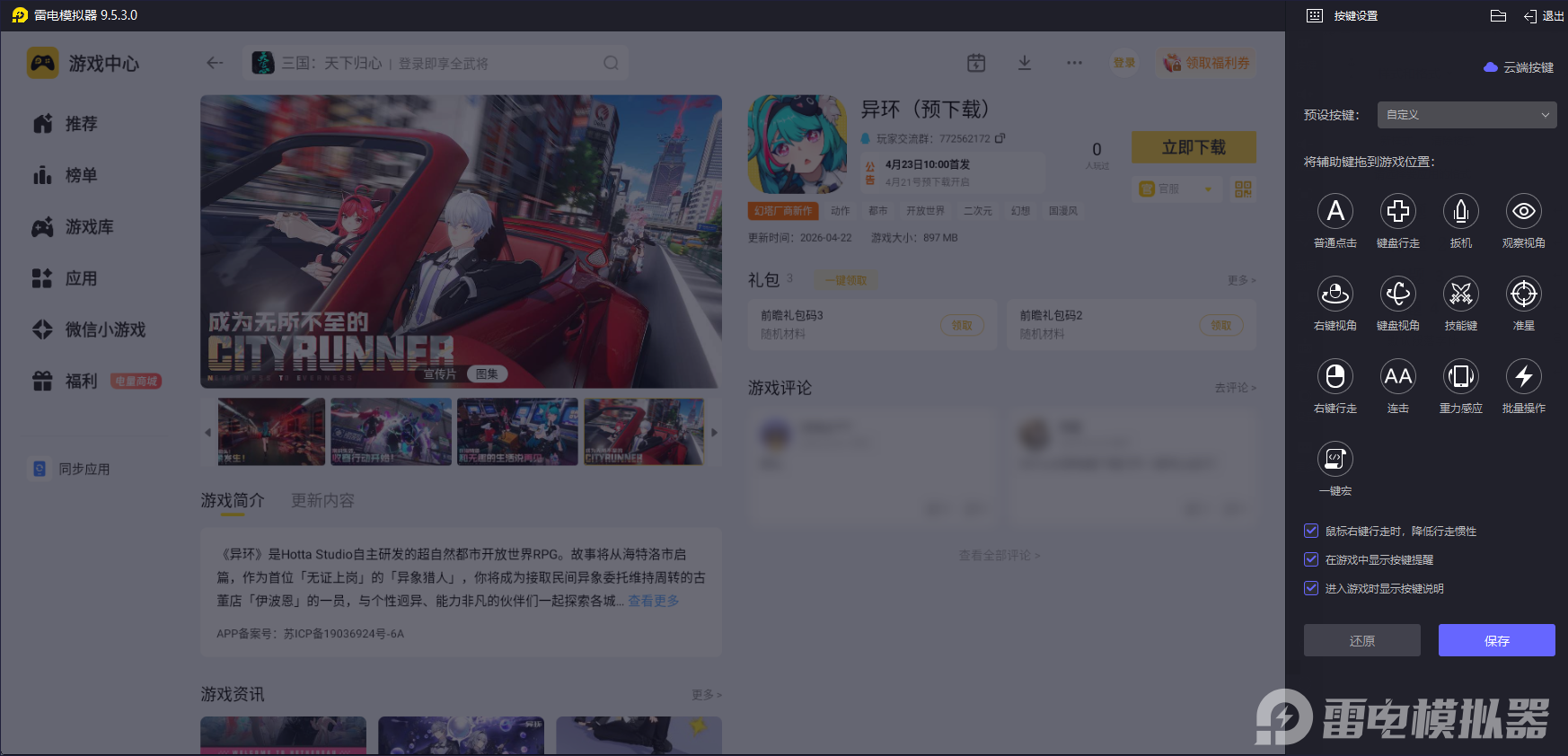Toggle 进入游戏时显示按键说明 checkbox

[x=1311, y=588]
